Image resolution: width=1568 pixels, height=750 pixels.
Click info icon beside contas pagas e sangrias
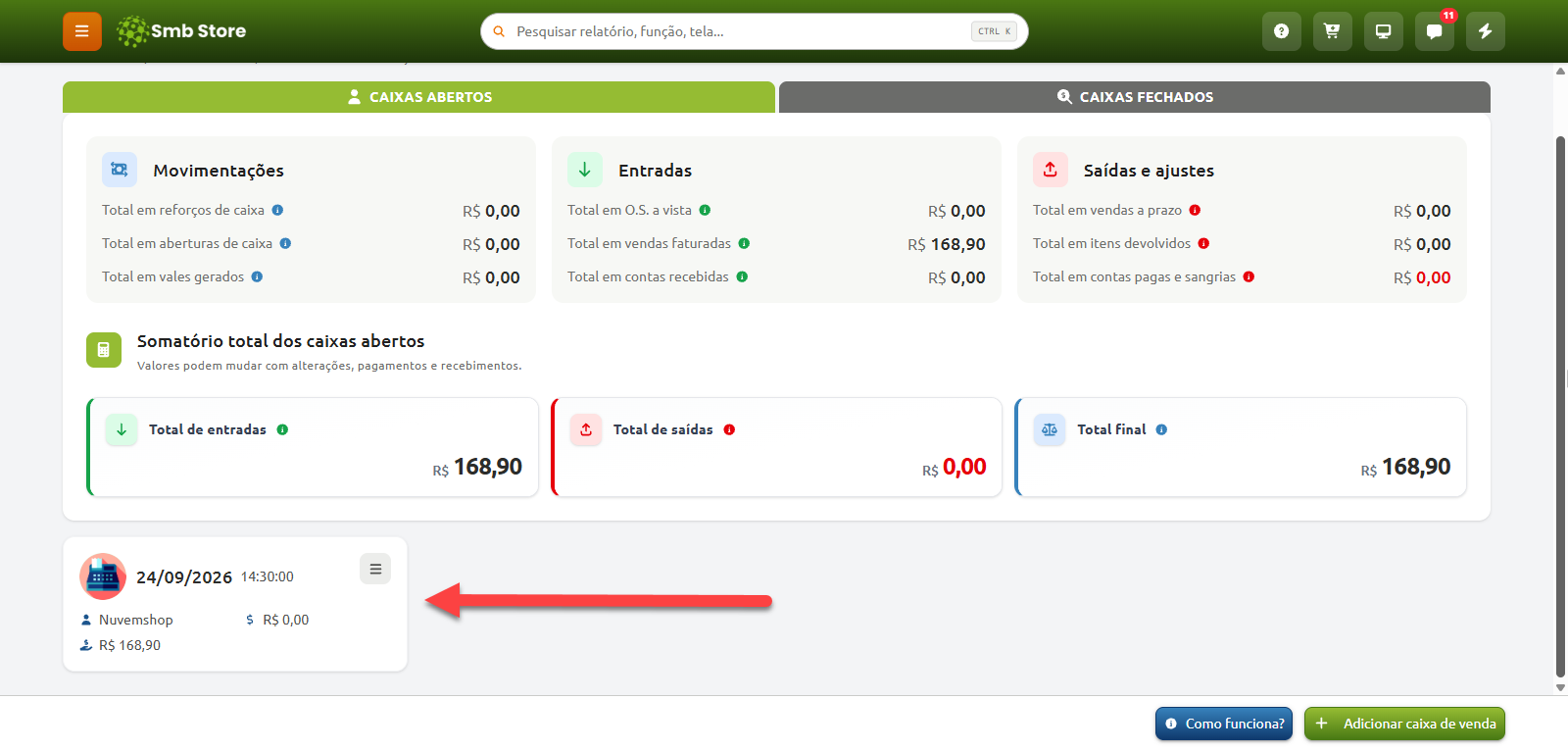[x=1249, y=276]
